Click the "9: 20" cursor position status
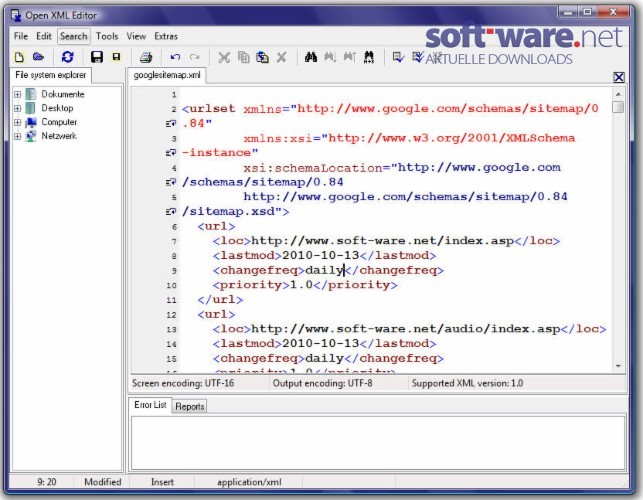643x500 pixels. click(x=47, y=482)
